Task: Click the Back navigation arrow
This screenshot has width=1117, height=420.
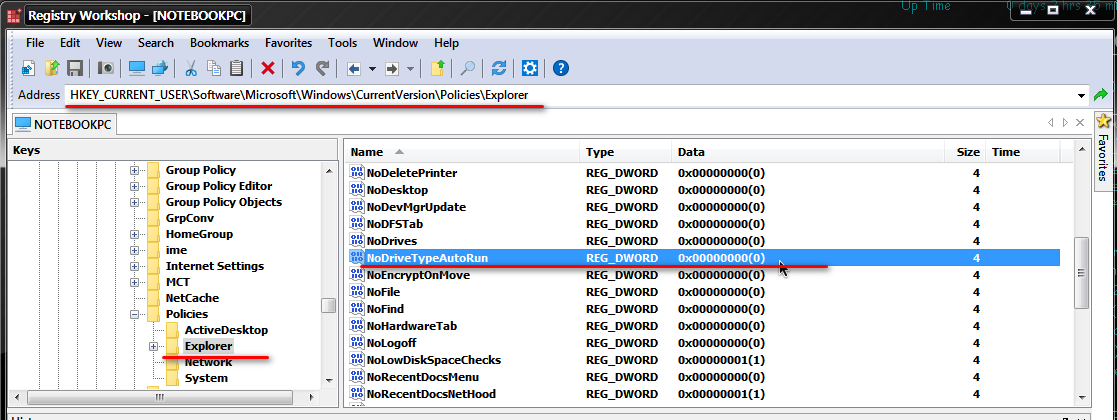Action: [354, 69]
